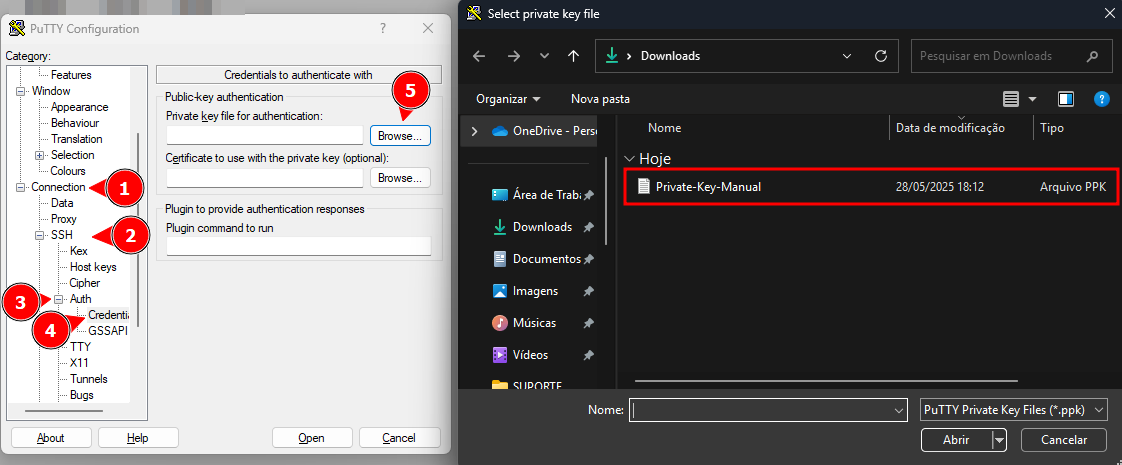Sort files by the Nome column
1122x465 pixels.
point(664,128)
